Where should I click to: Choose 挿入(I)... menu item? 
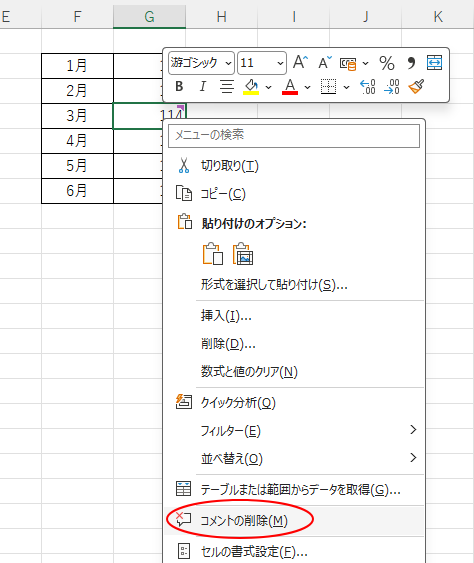coord(294,316)
